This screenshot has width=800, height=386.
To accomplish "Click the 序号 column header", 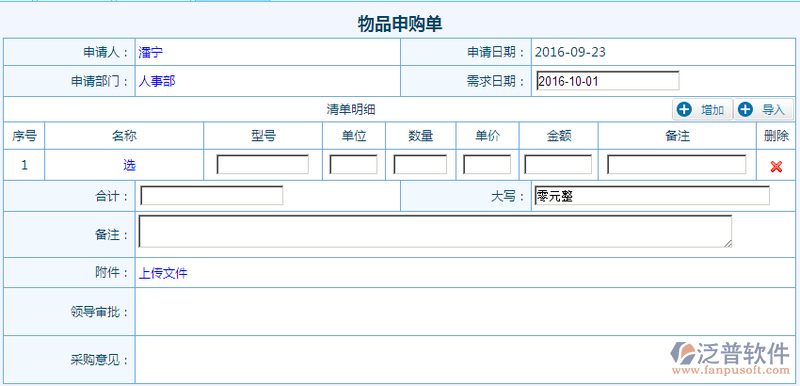I will [24, 136].
